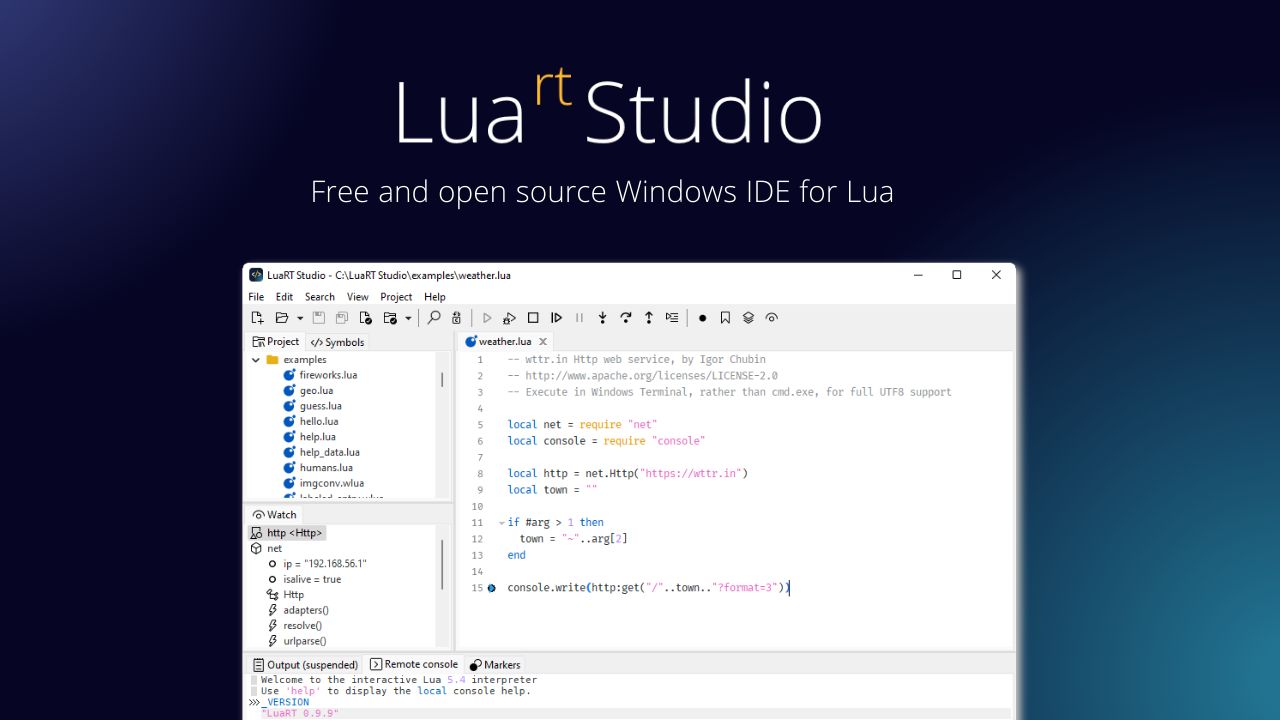
Task: Create a new file using the toolbar icon
Action: [x=258, y=317]
